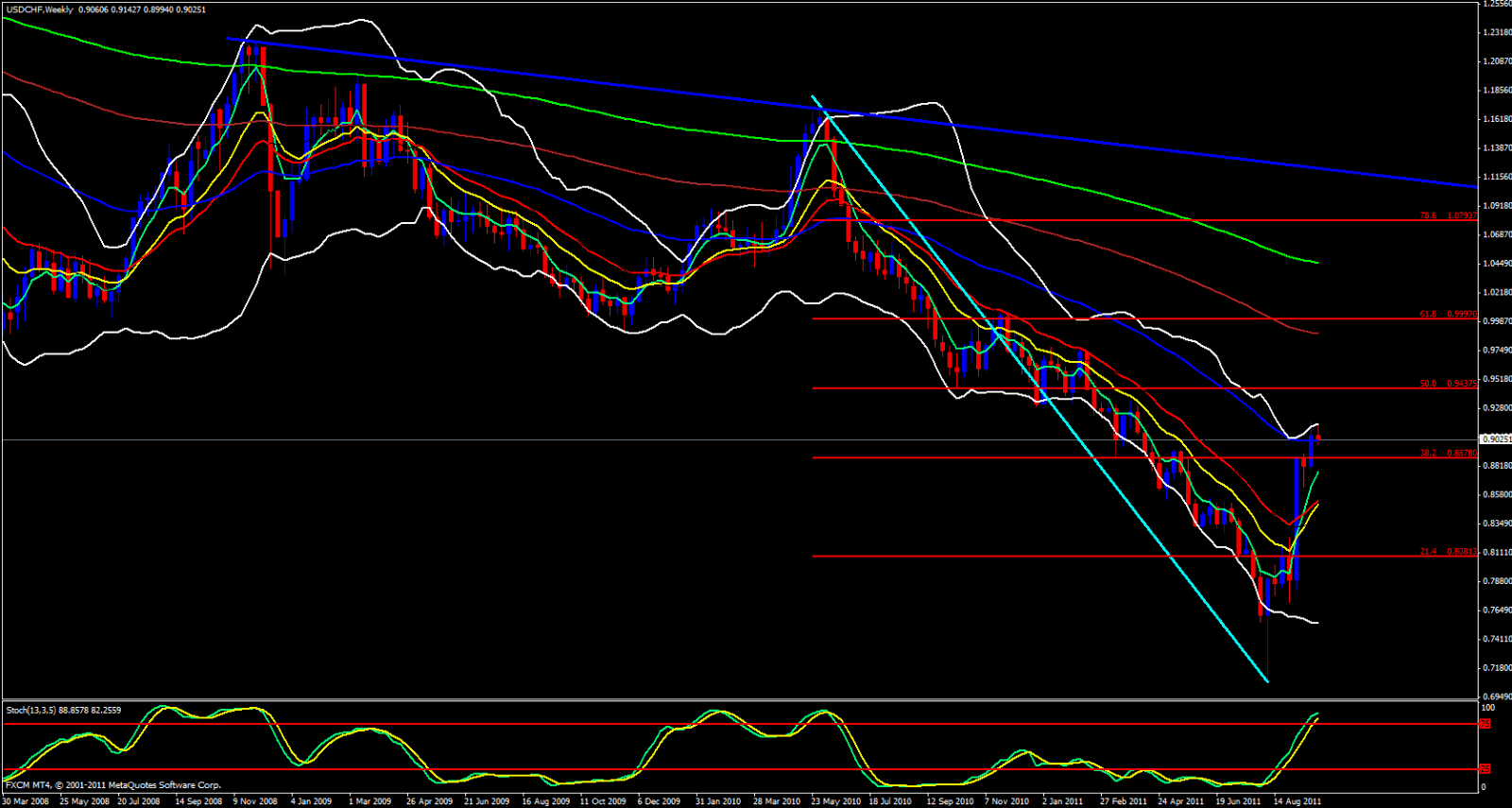This screenshot has height=808, width=1512.
Task: Click the 0.71800 price axis label
Action: pyautogui.click(x=1496, y=668)
